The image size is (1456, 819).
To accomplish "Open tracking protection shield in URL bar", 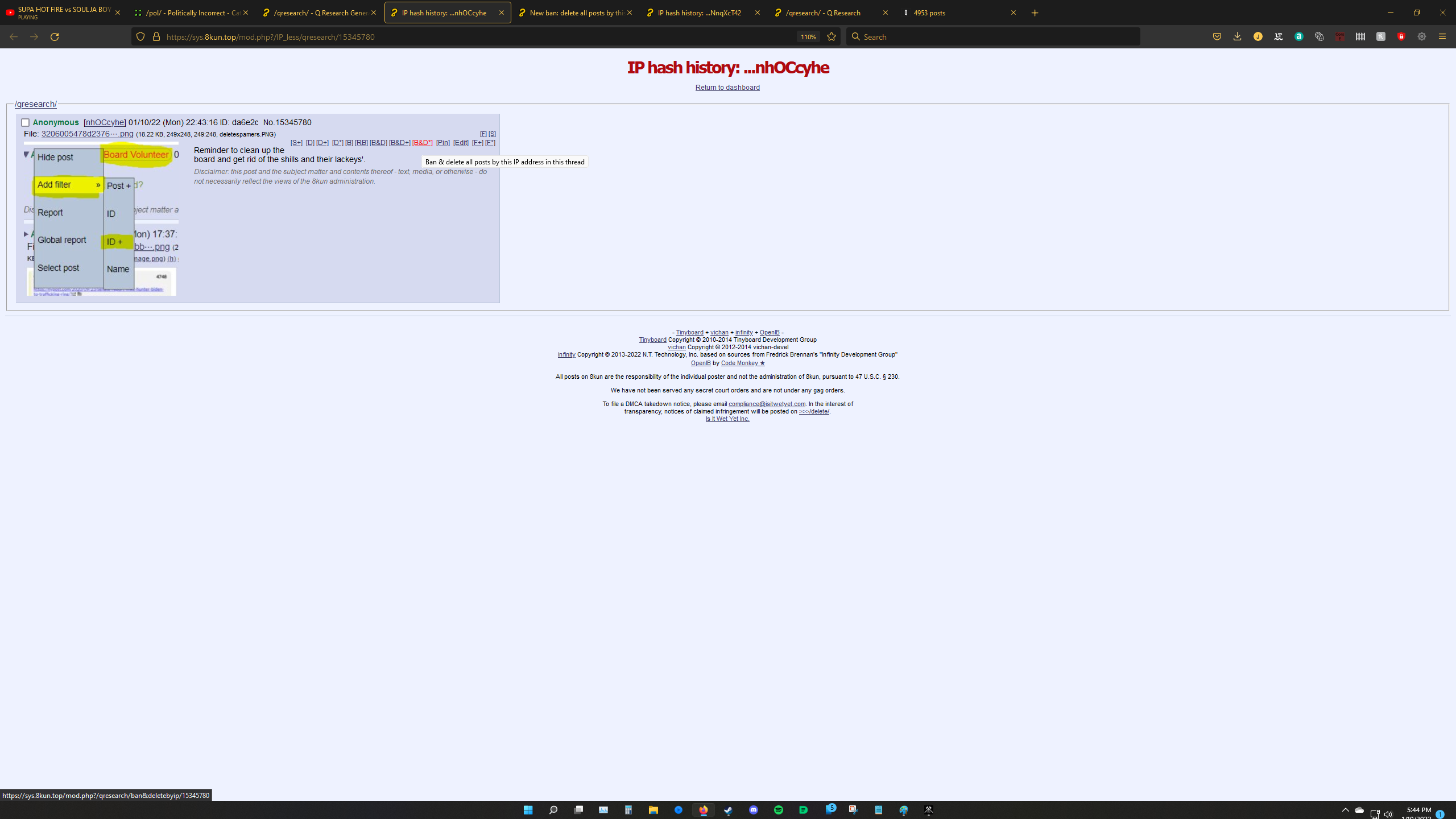I will [x=140, y=36].
